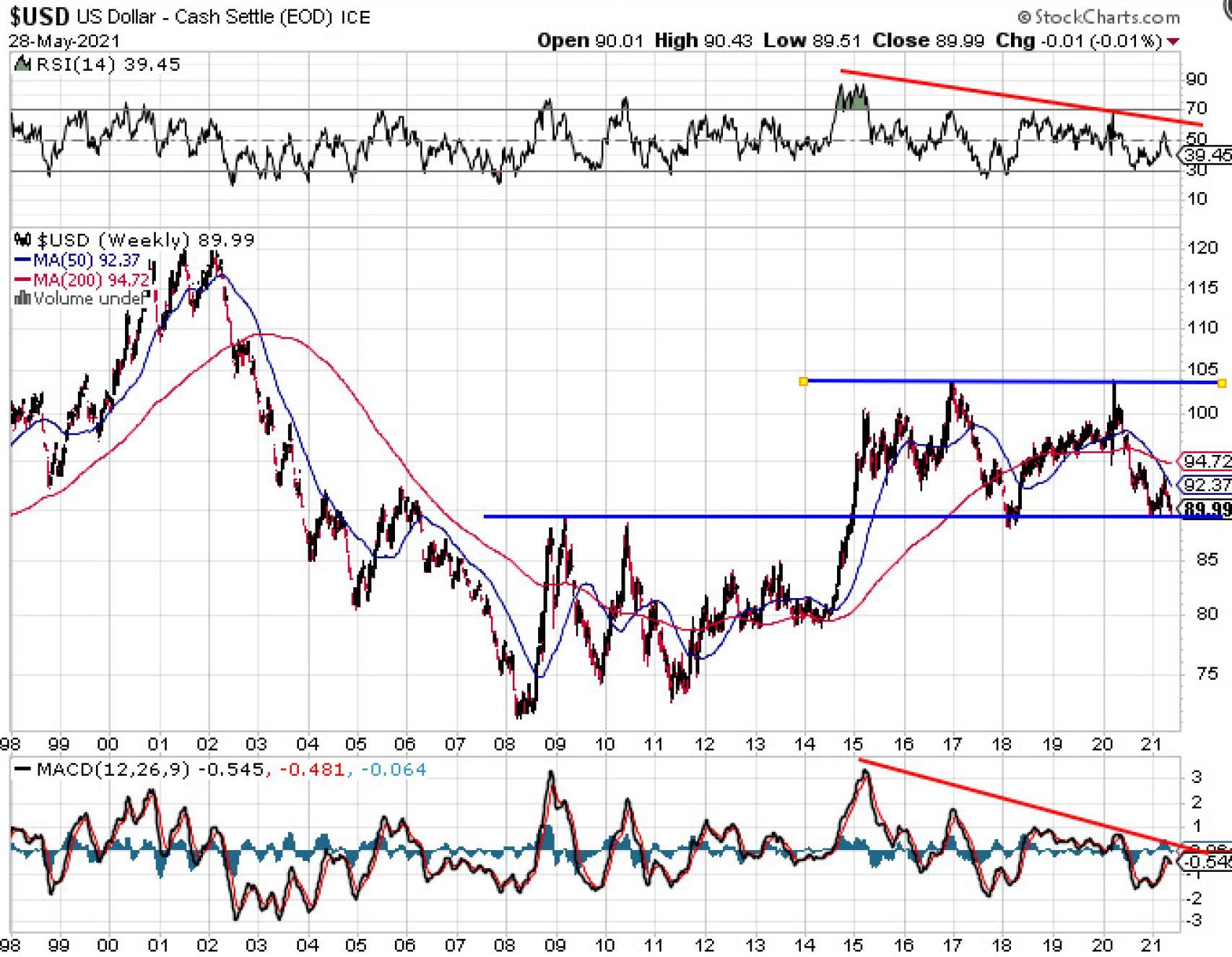Click the Volume bars icon in legend
The width and height of the screenshot is (1232, 957).
22,298
